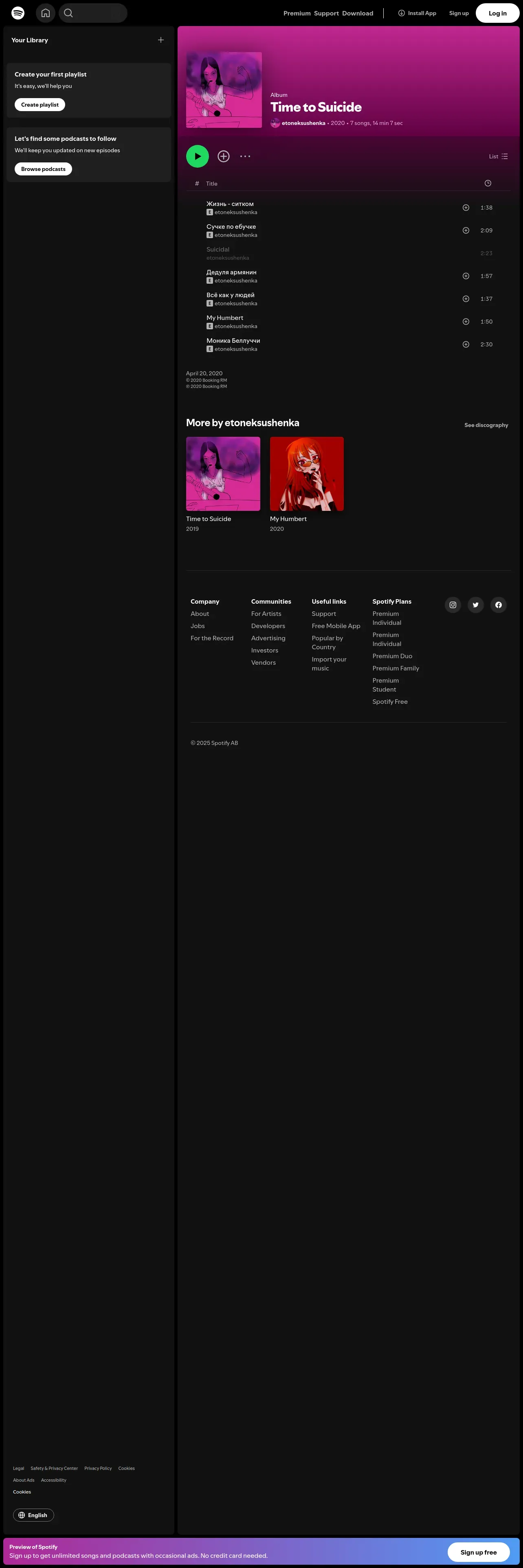The image size is (523, 1568).
Task: Select track Жизнь - ситком title
Action: pos(230,204)
